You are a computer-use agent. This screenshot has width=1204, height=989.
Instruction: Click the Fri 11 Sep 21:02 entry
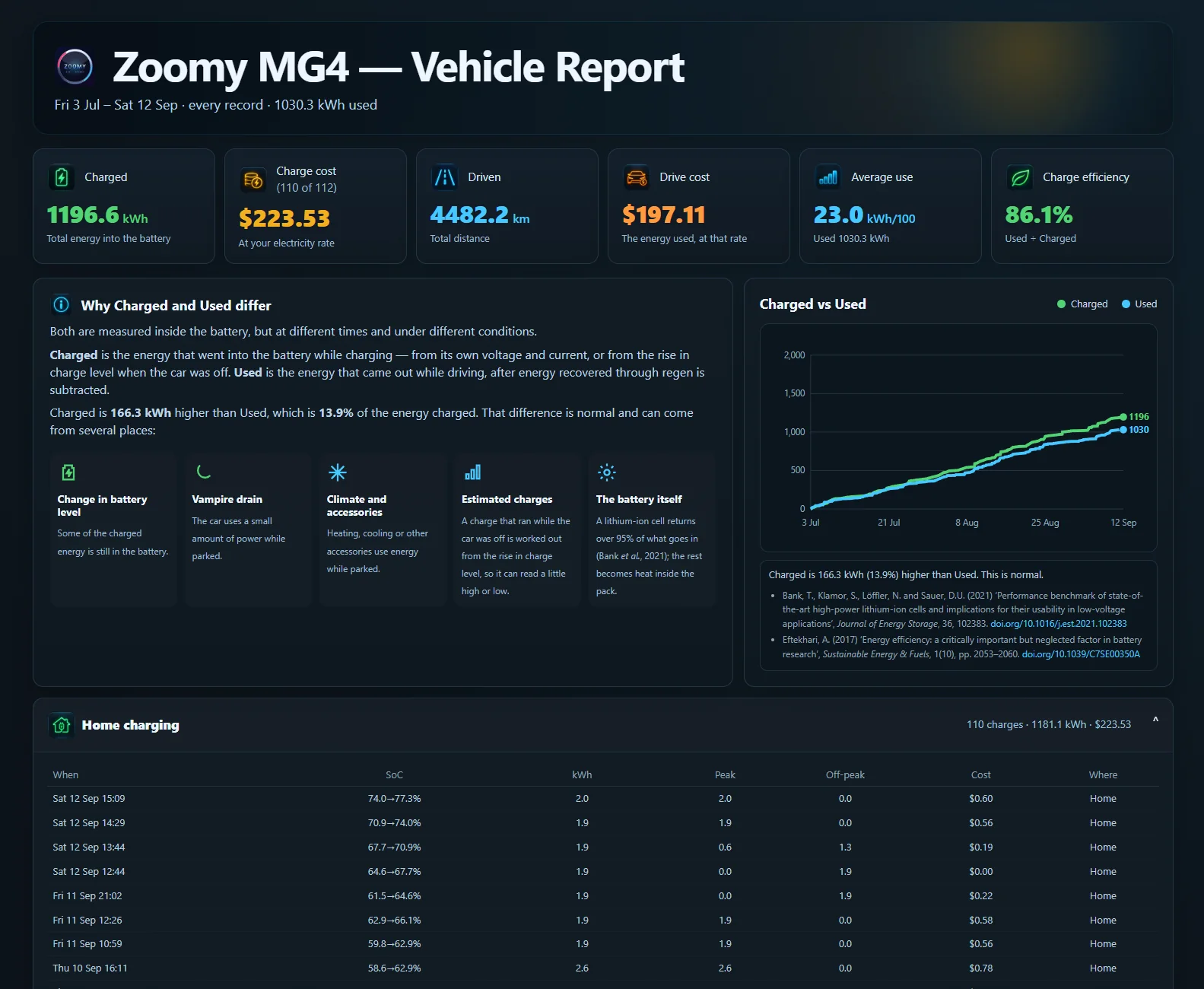pyautogui.click(x=87, y=896)
